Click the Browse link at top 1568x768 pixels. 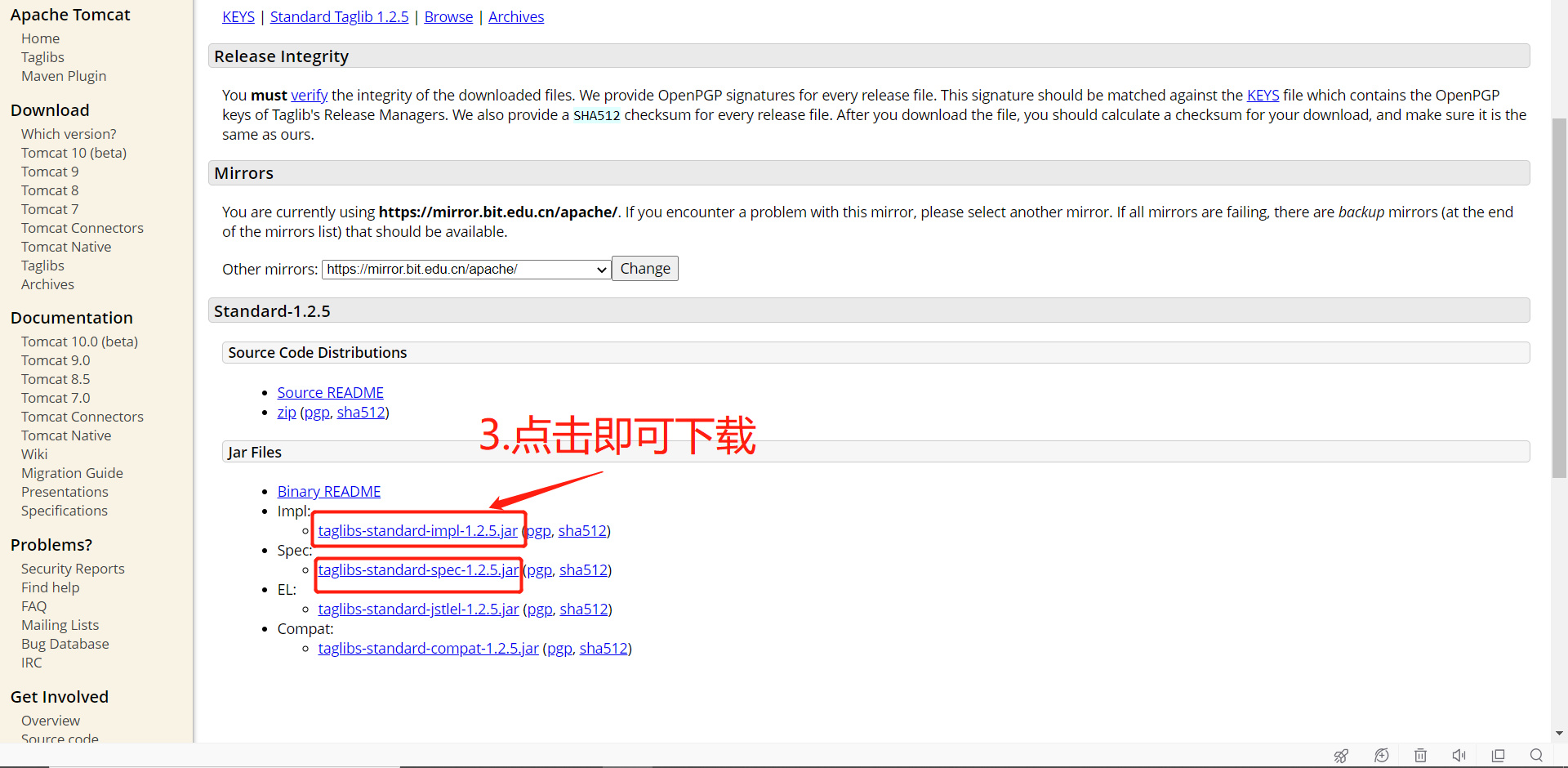pyautogui.click(x=448, y=17)
